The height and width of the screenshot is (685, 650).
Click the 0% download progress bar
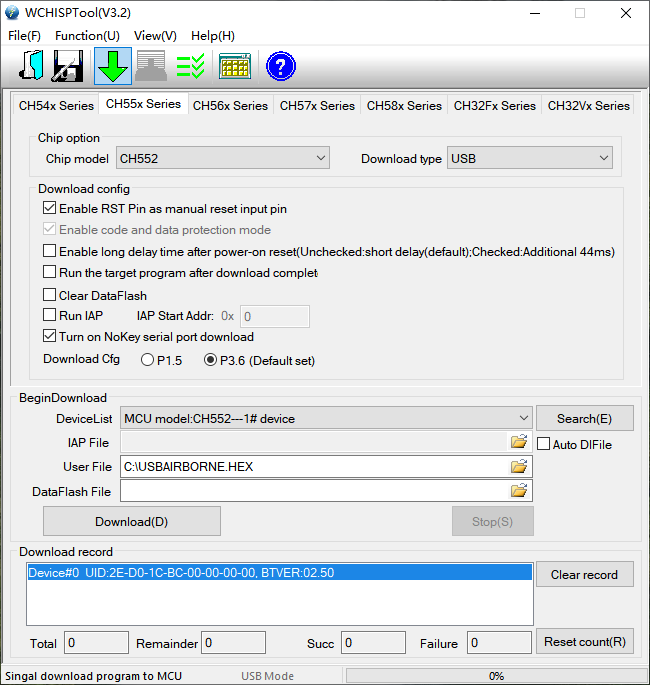(496, 676)
